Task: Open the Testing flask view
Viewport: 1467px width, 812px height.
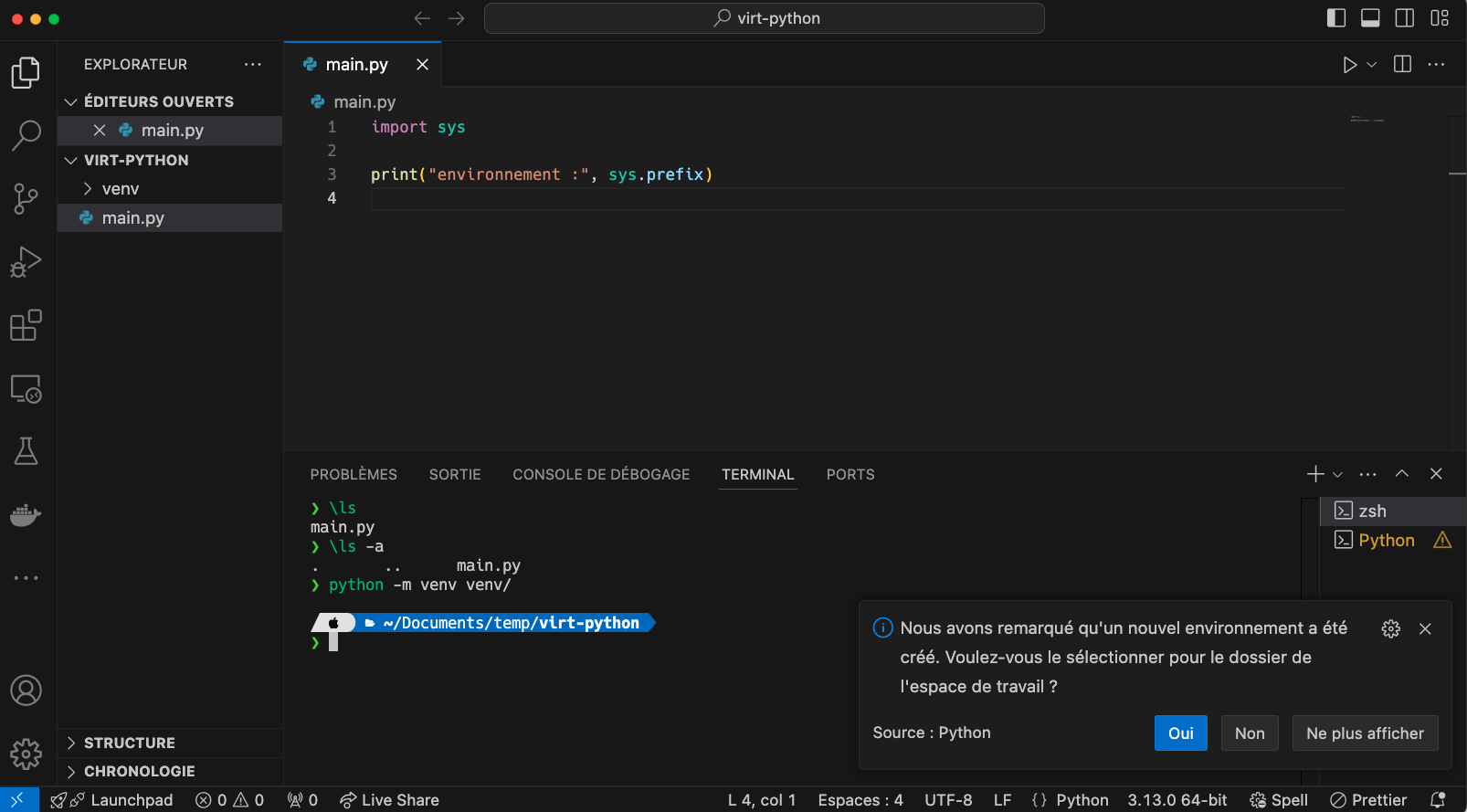Action: point(26,451)
